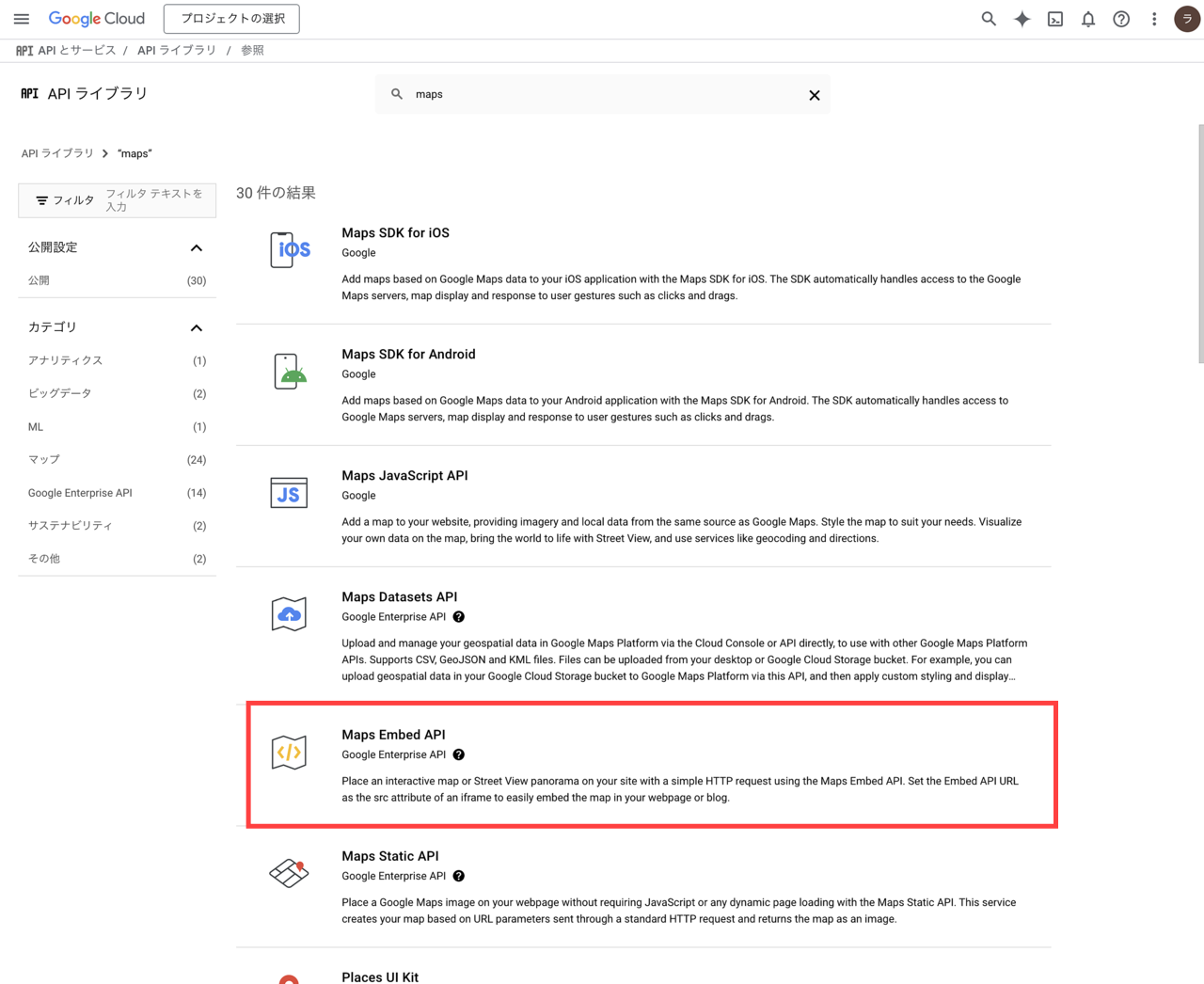
Task: Click the Maps Datasets API cloud icon
Action: coord(289,614)
